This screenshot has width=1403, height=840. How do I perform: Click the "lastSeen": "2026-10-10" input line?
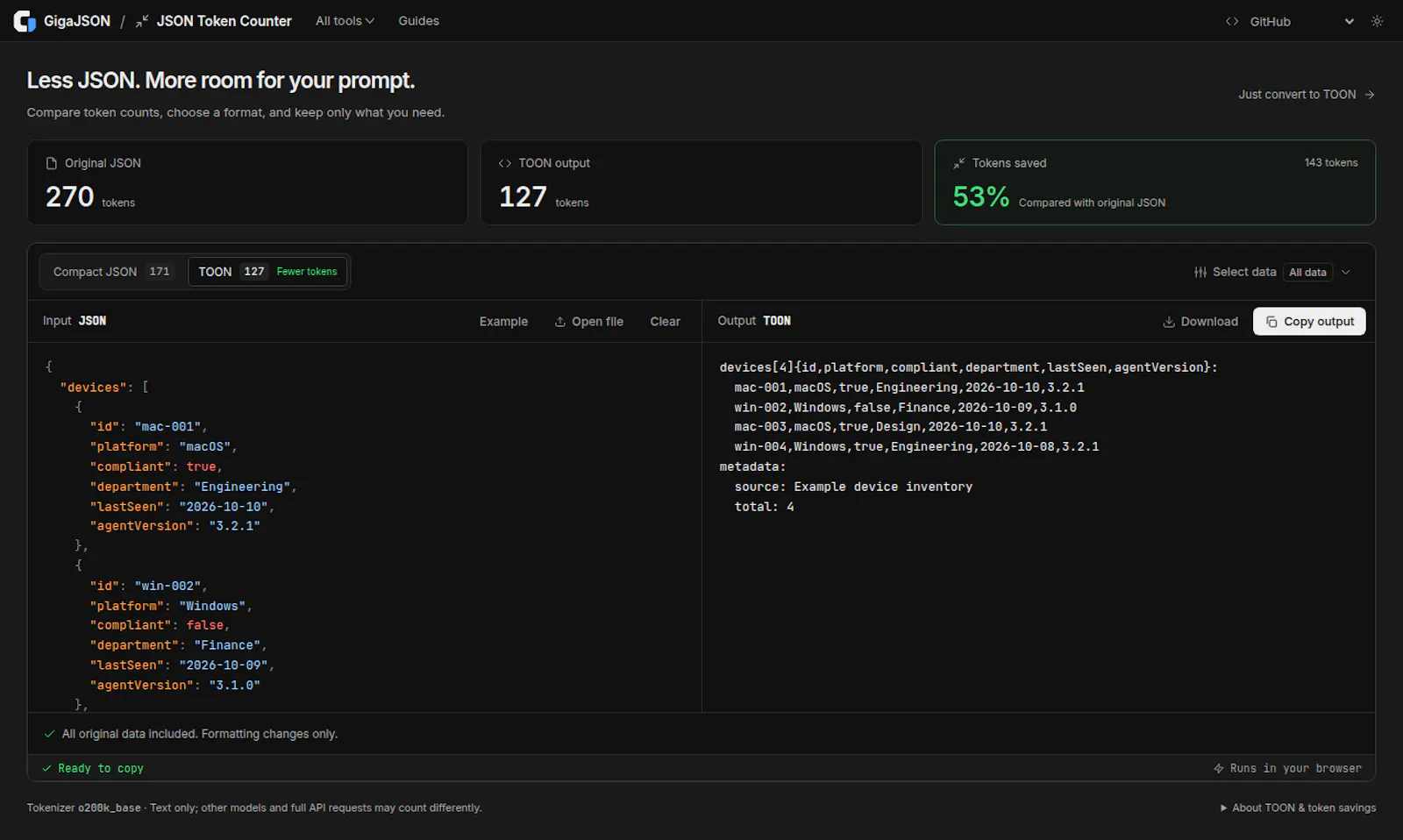point(182,507)
